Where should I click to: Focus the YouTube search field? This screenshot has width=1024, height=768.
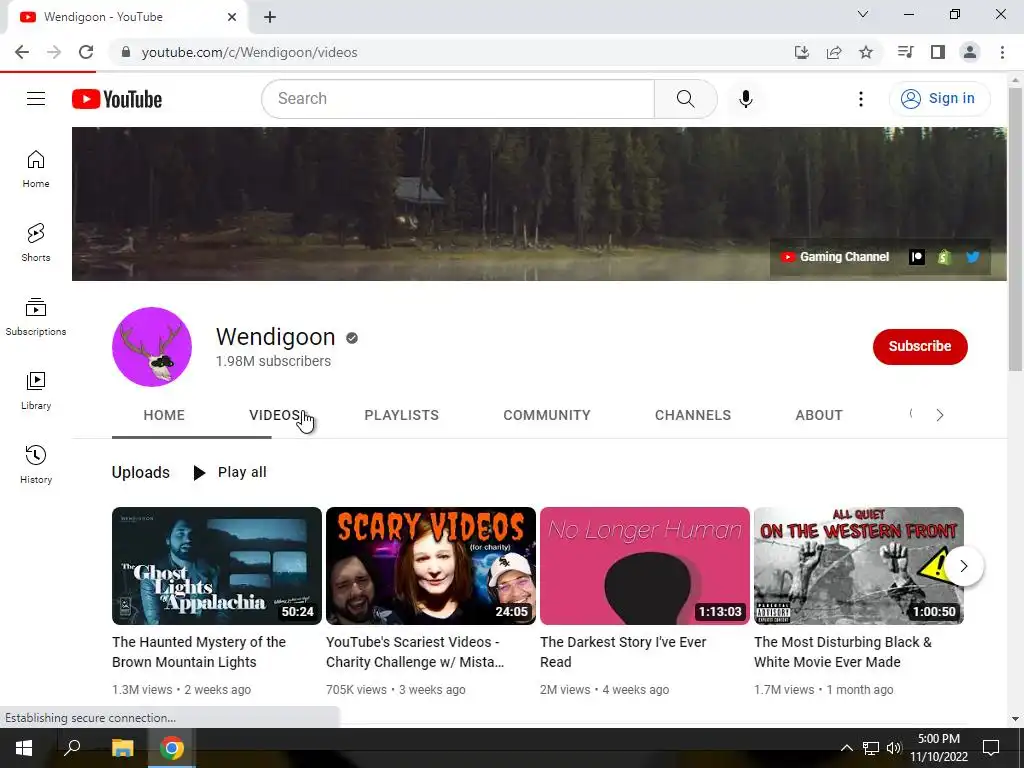tap(458, 99)
